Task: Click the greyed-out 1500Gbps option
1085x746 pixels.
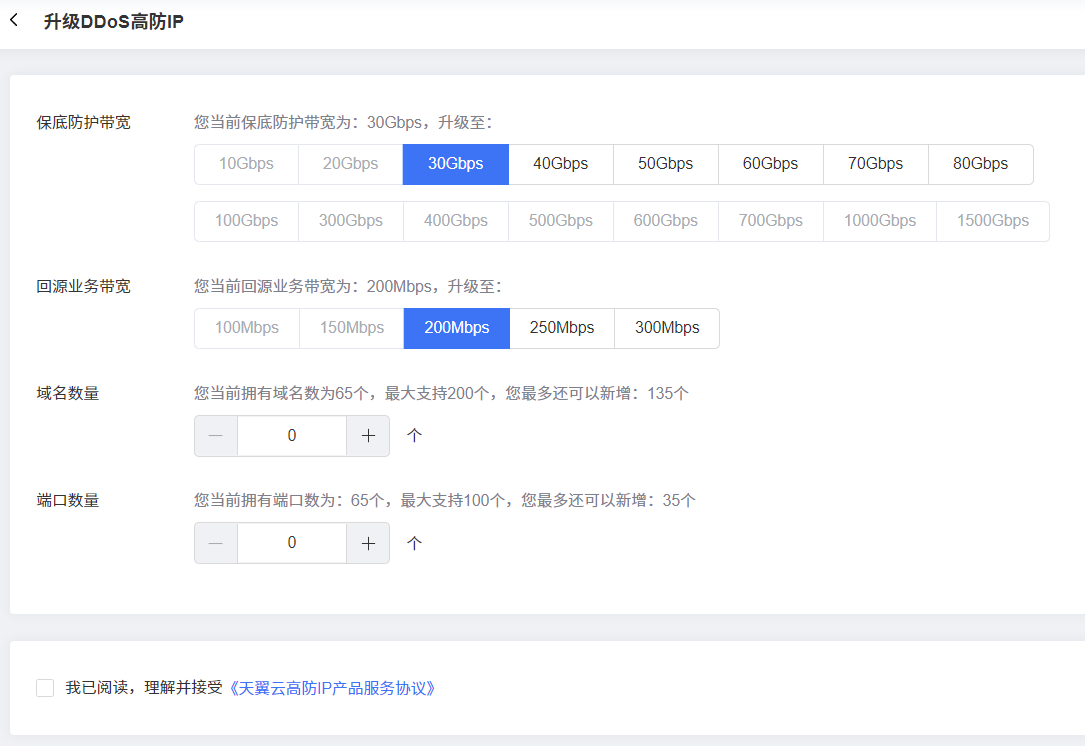Action: 992,221
